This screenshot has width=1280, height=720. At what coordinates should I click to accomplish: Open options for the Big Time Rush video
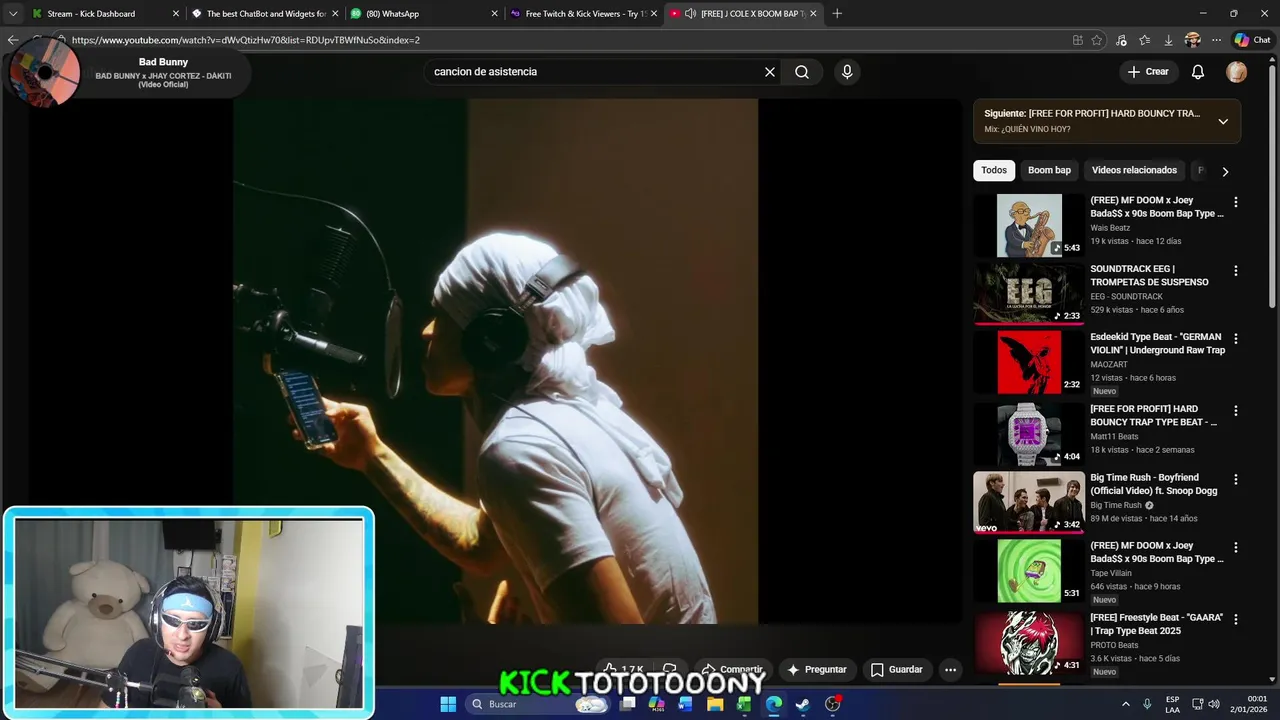point(1236,479)
